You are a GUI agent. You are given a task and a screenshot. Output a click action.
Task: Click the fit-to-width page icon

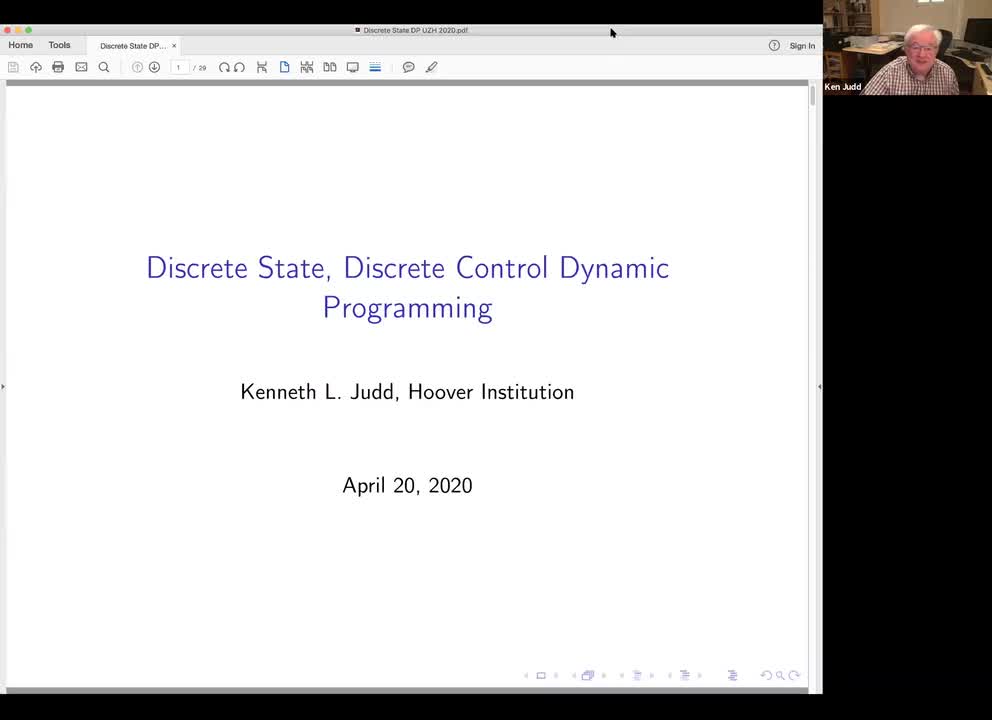tap(262, 67)
